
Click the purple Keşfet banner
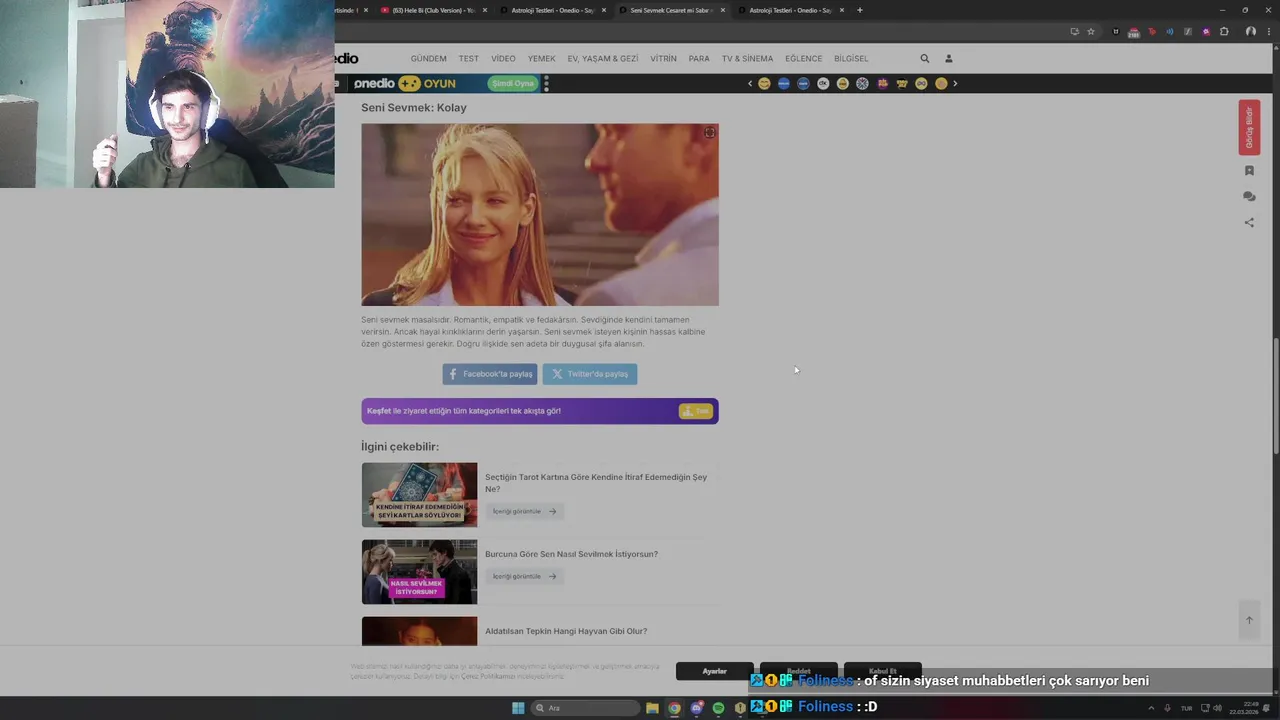coord(540,411)
